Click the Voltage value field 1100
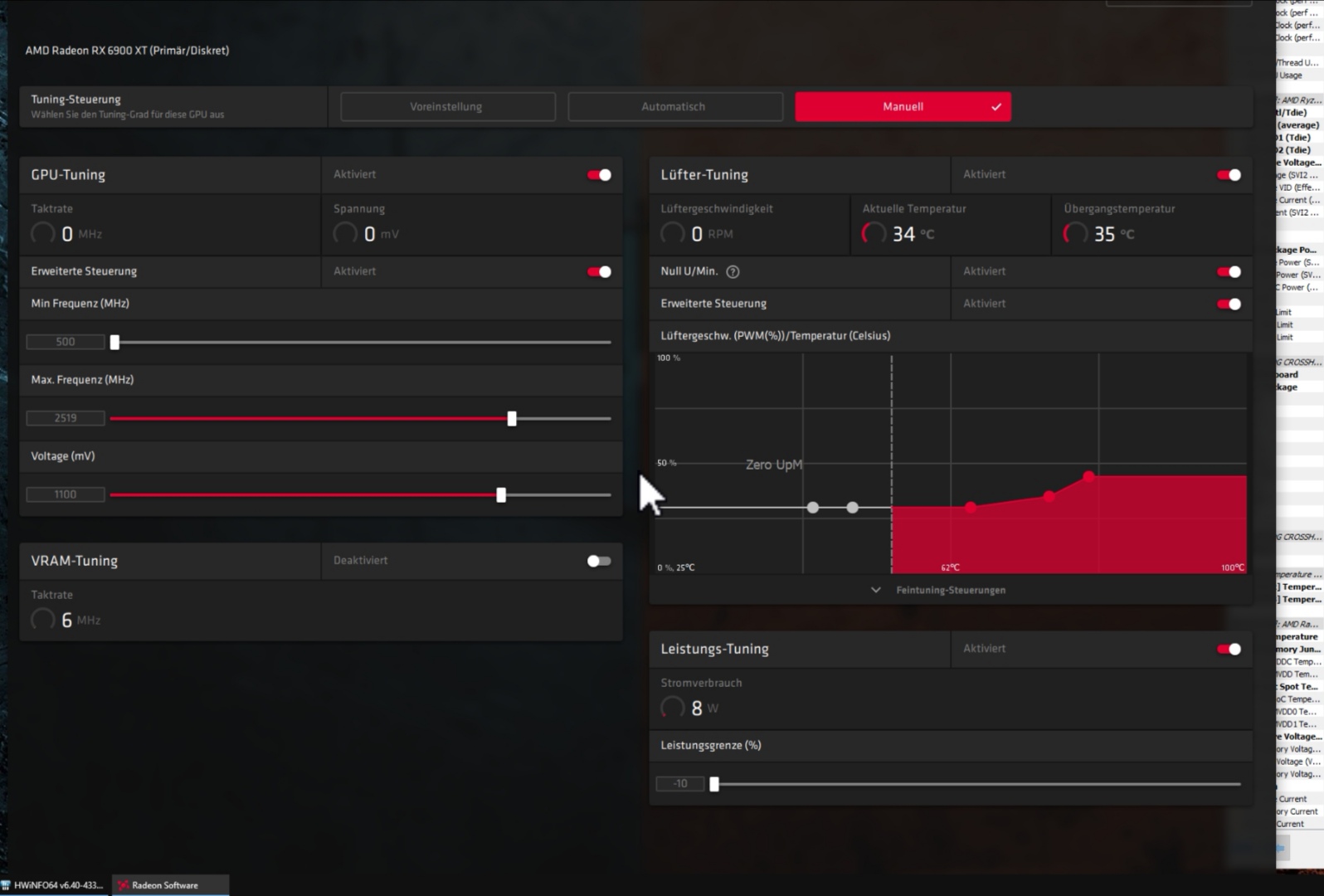Screen dimensions: 1324x896 pos(66,494)
